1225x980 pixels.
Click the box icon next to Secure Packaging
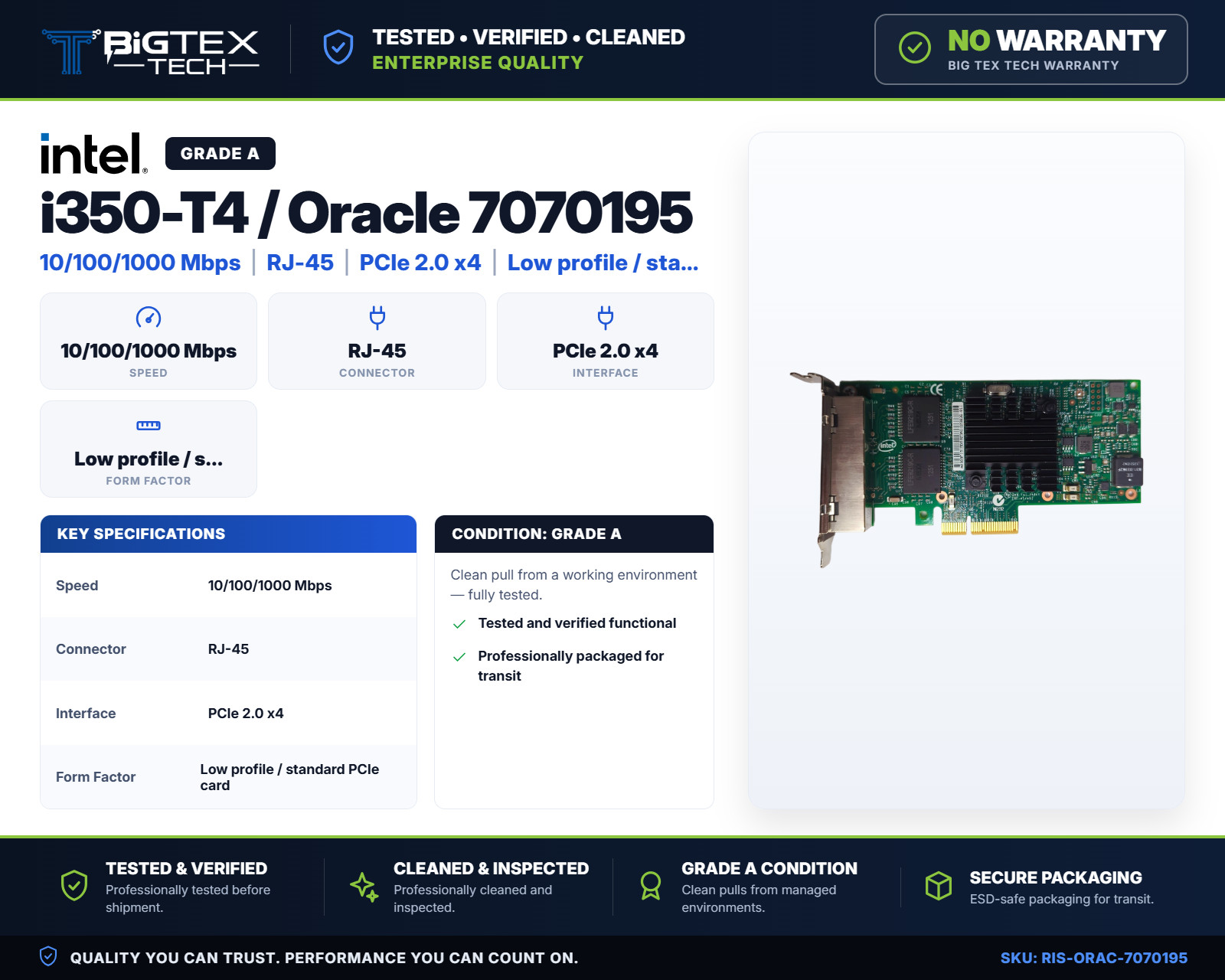coord(939,887)
